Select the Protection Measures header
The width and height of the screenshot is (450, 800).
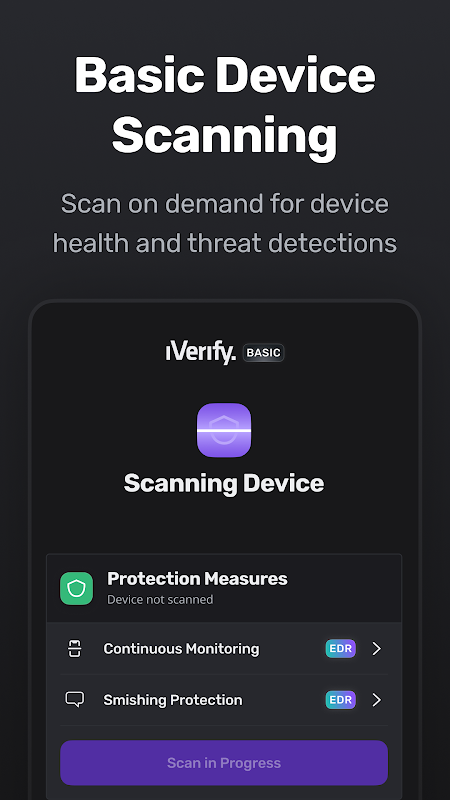point(224,588)
